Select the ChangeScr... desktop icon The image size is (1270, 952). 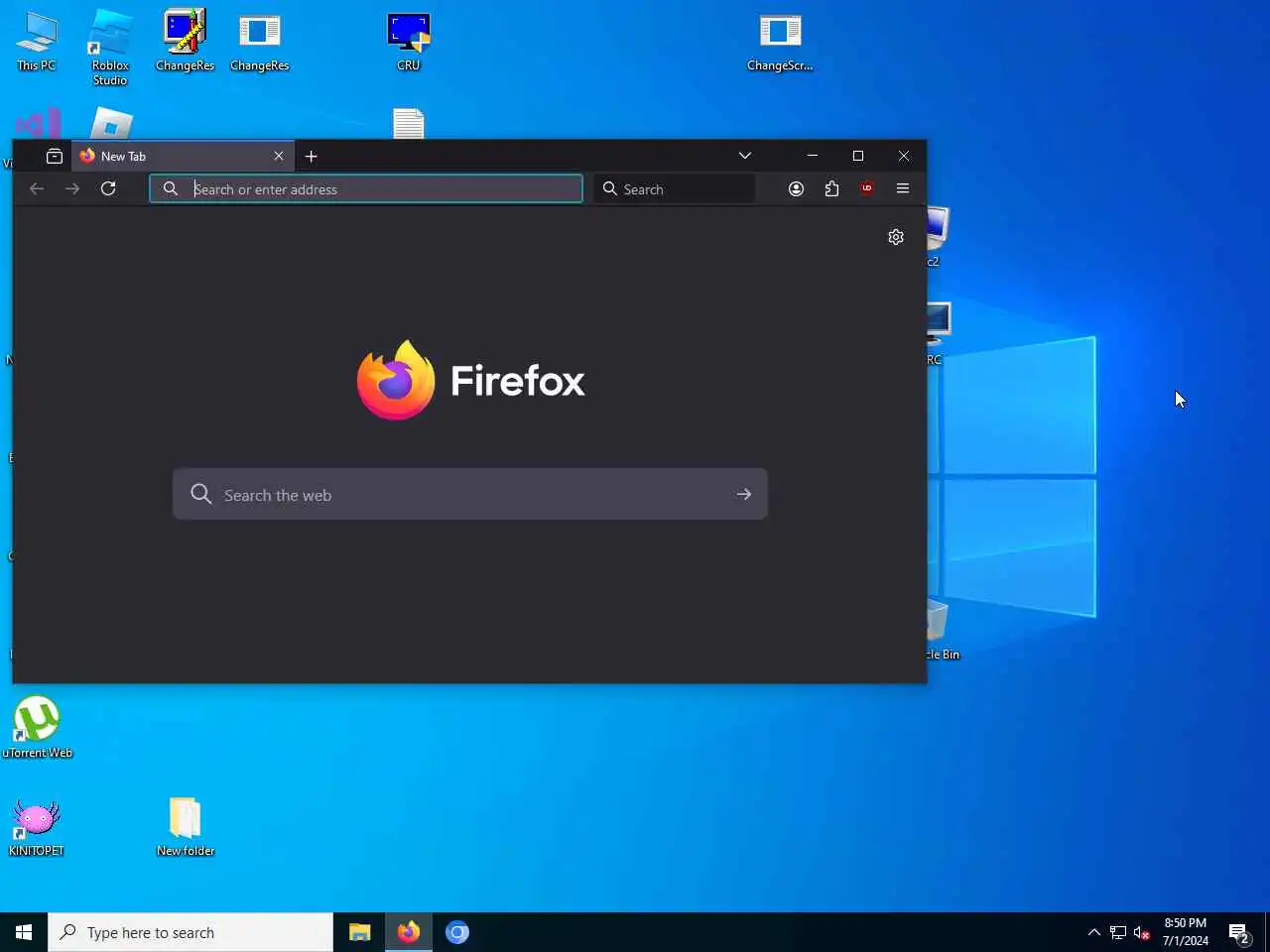[780, 42]
